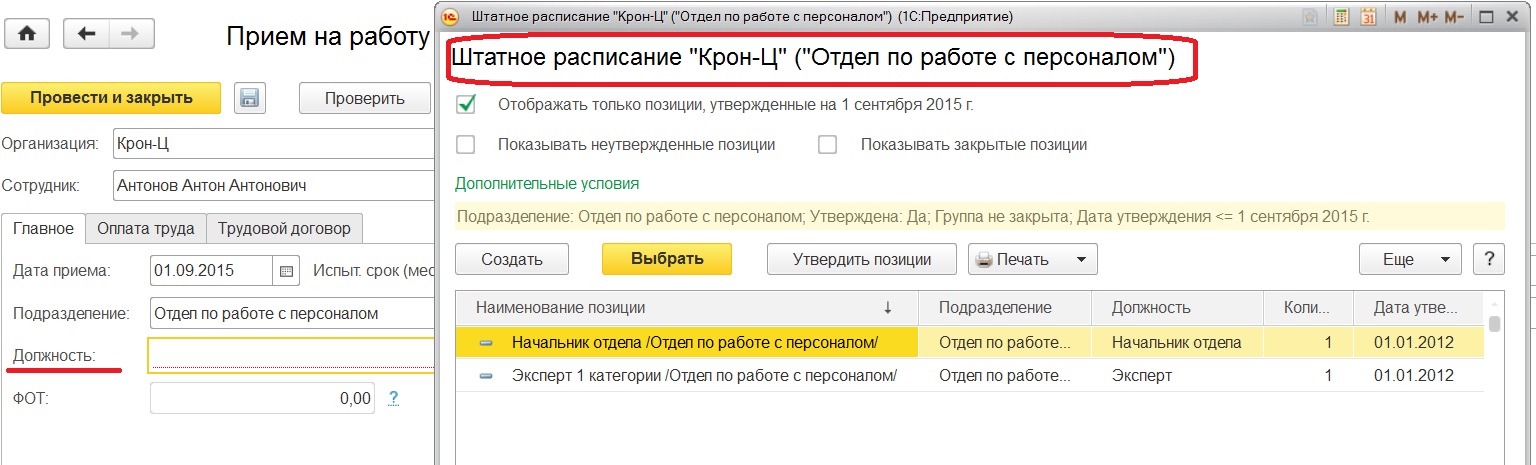This screenshot has height=465, width=1536.
Task: Enable Показывать закрытые позиции
Action: (827, 144)
